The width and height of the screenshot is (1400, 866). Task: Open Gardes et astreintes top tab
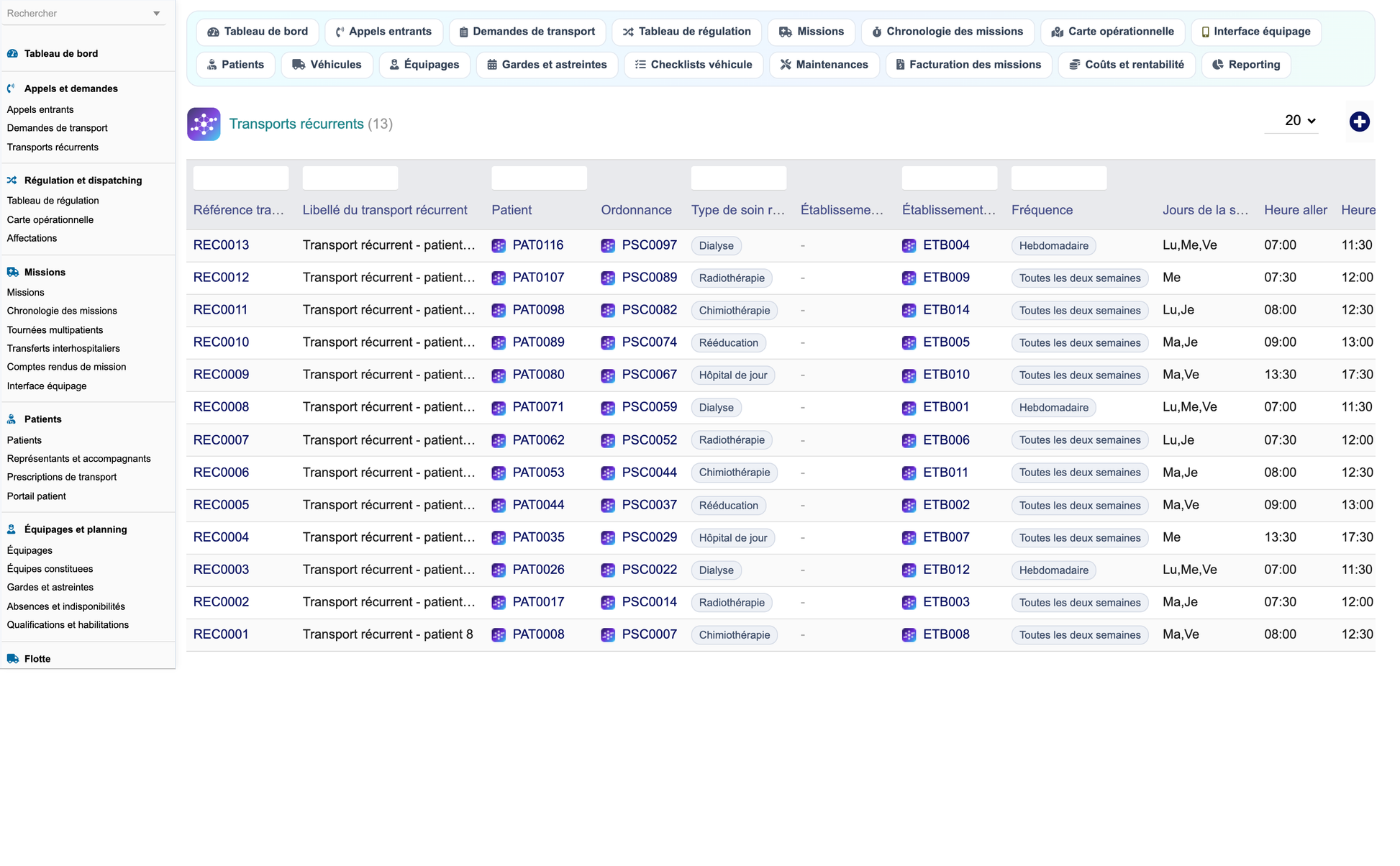[547, 65]
